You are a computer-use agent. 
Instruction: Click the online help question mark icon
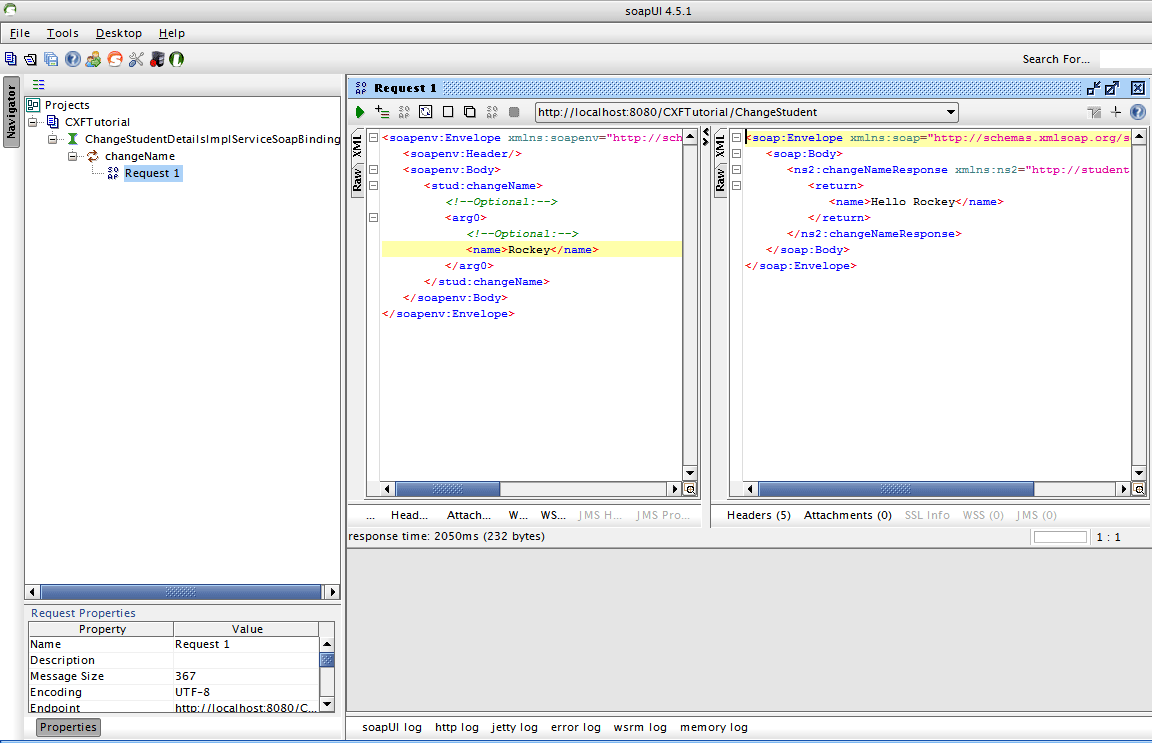(73, 59)
